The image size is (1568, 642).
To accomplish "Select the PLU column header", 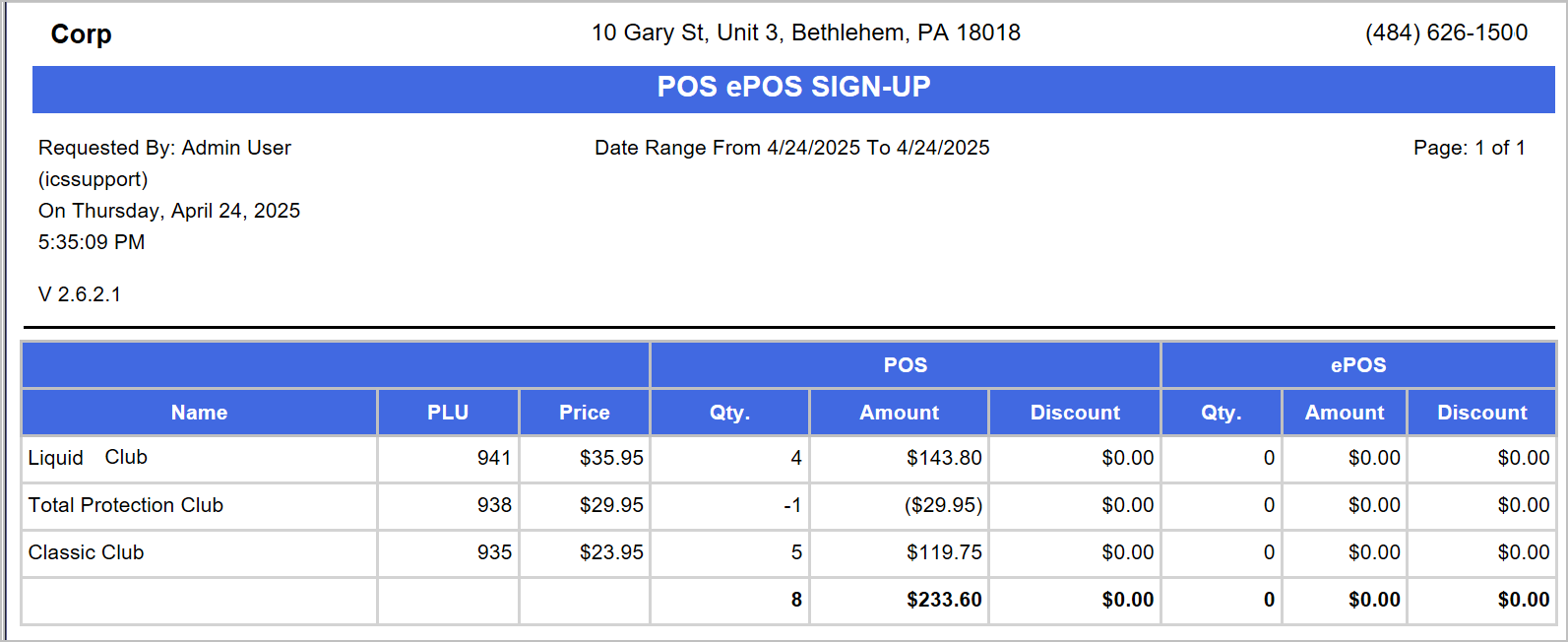I will point(448,413).
